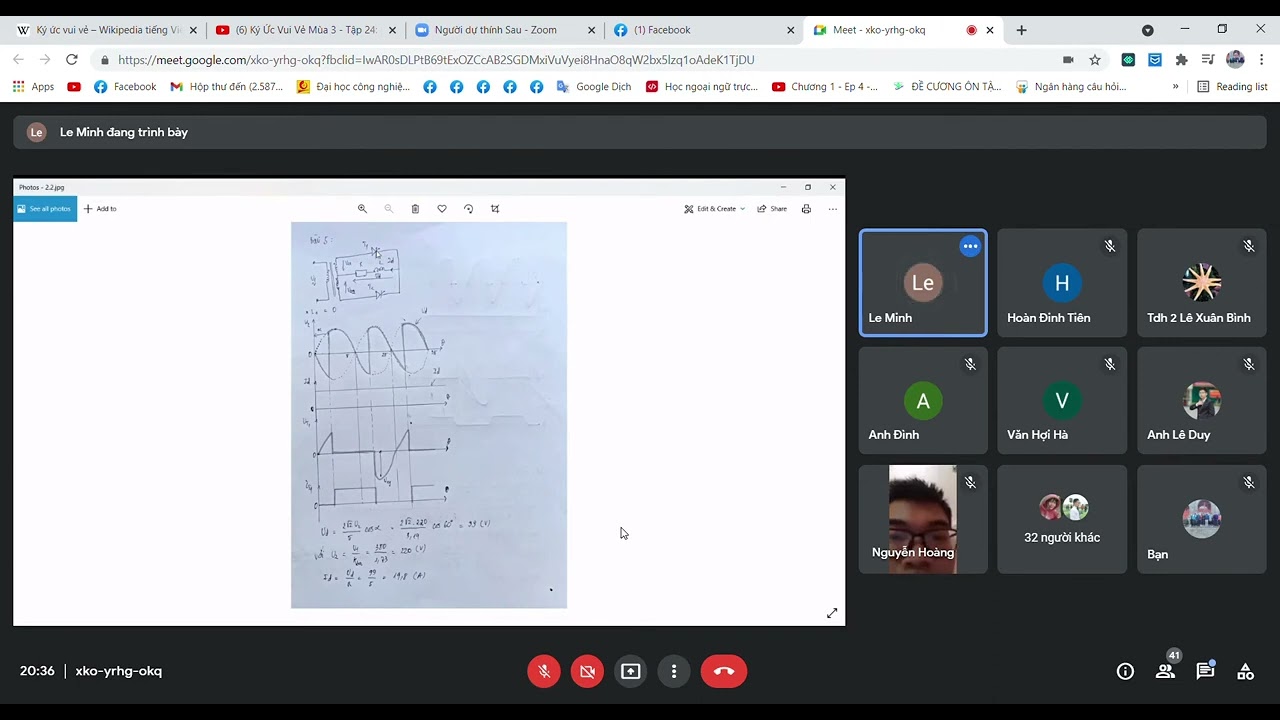Image resolution: width=1280 pixels, height=720 pixels.
Task: Print the photo with printer icon
Action: tap(806, 209)
